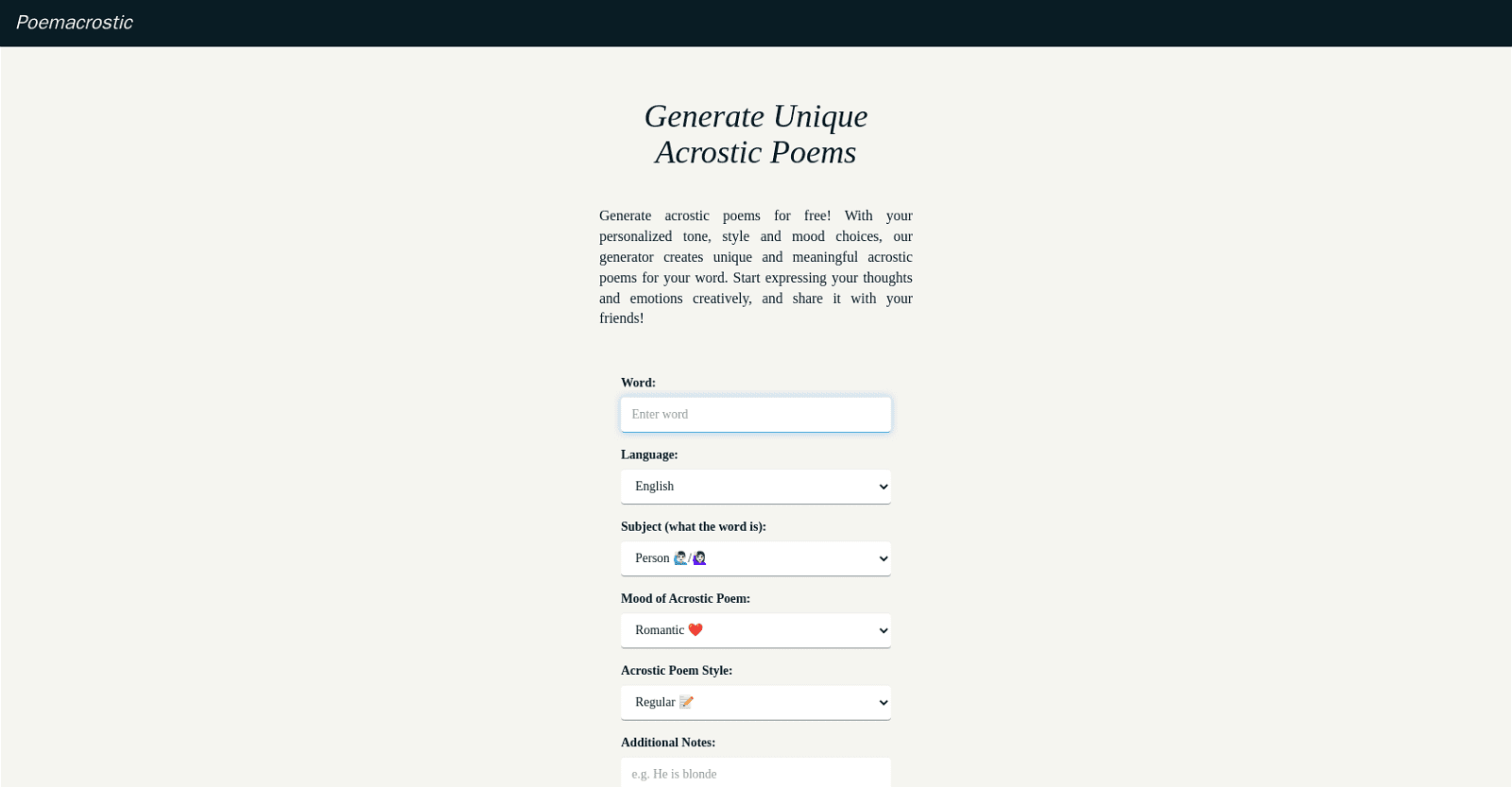The image size is (1512, 788).
Task: Open the Language dropdown set to English
Action: tap(755, 486)
